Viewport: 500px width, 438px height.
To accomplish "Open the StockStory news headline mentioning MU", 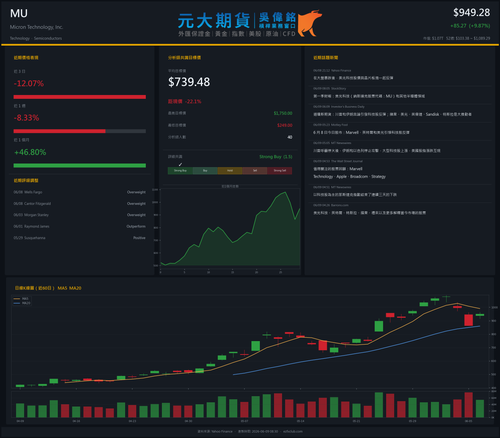I will [369, 96].
